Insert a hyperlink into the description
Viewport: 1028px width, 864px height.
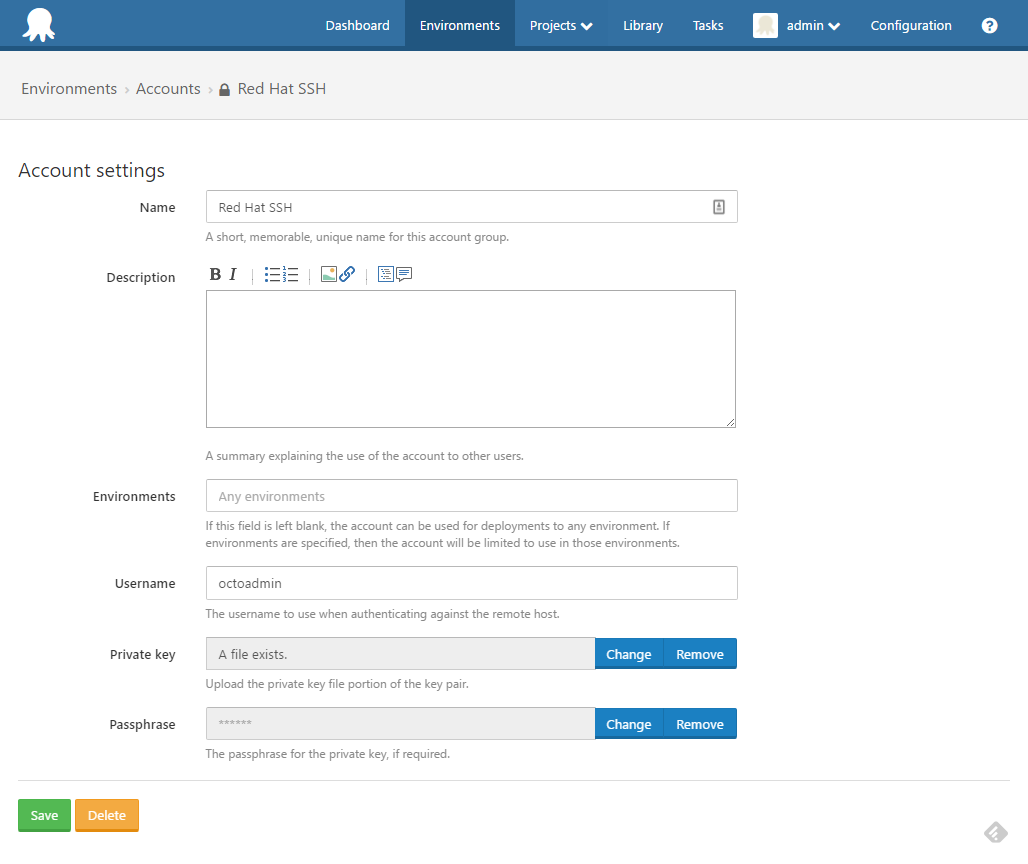point(347,274)
